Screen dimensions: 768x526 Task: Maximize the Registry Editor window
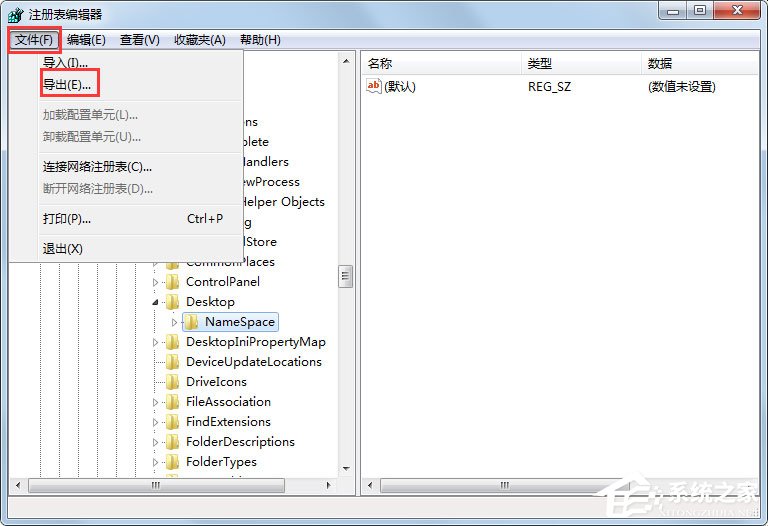pyautogui.click(x=700, y=11)
